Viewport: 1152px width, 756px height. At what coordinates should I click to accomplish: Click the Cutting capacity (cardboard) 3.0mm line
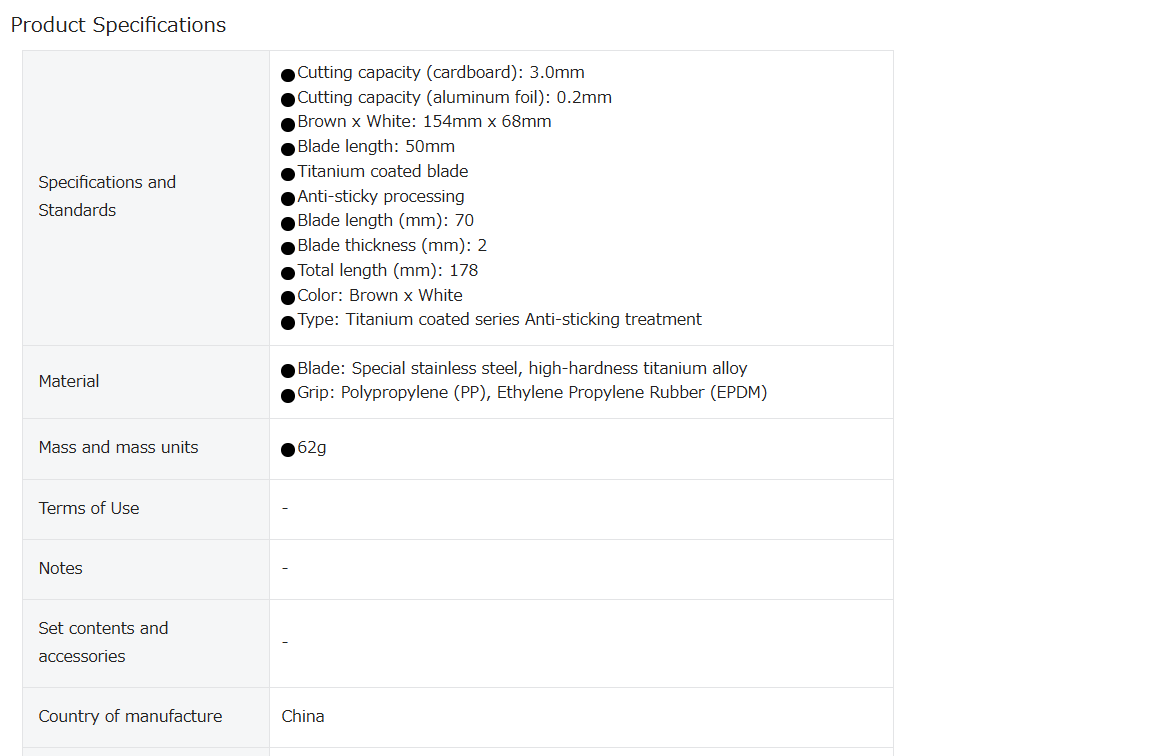click(433, 73)
